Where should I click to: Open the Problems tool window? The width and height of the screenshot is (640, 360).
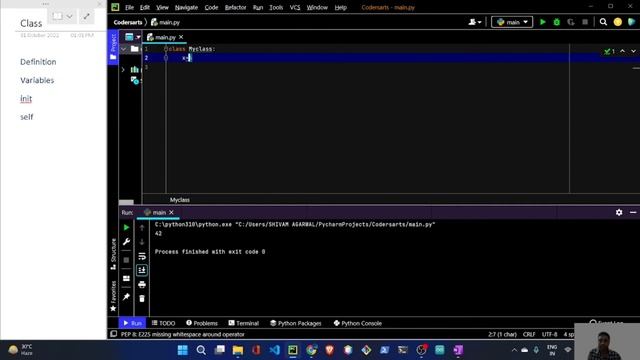pyautogui.click(x=202, y=323)
